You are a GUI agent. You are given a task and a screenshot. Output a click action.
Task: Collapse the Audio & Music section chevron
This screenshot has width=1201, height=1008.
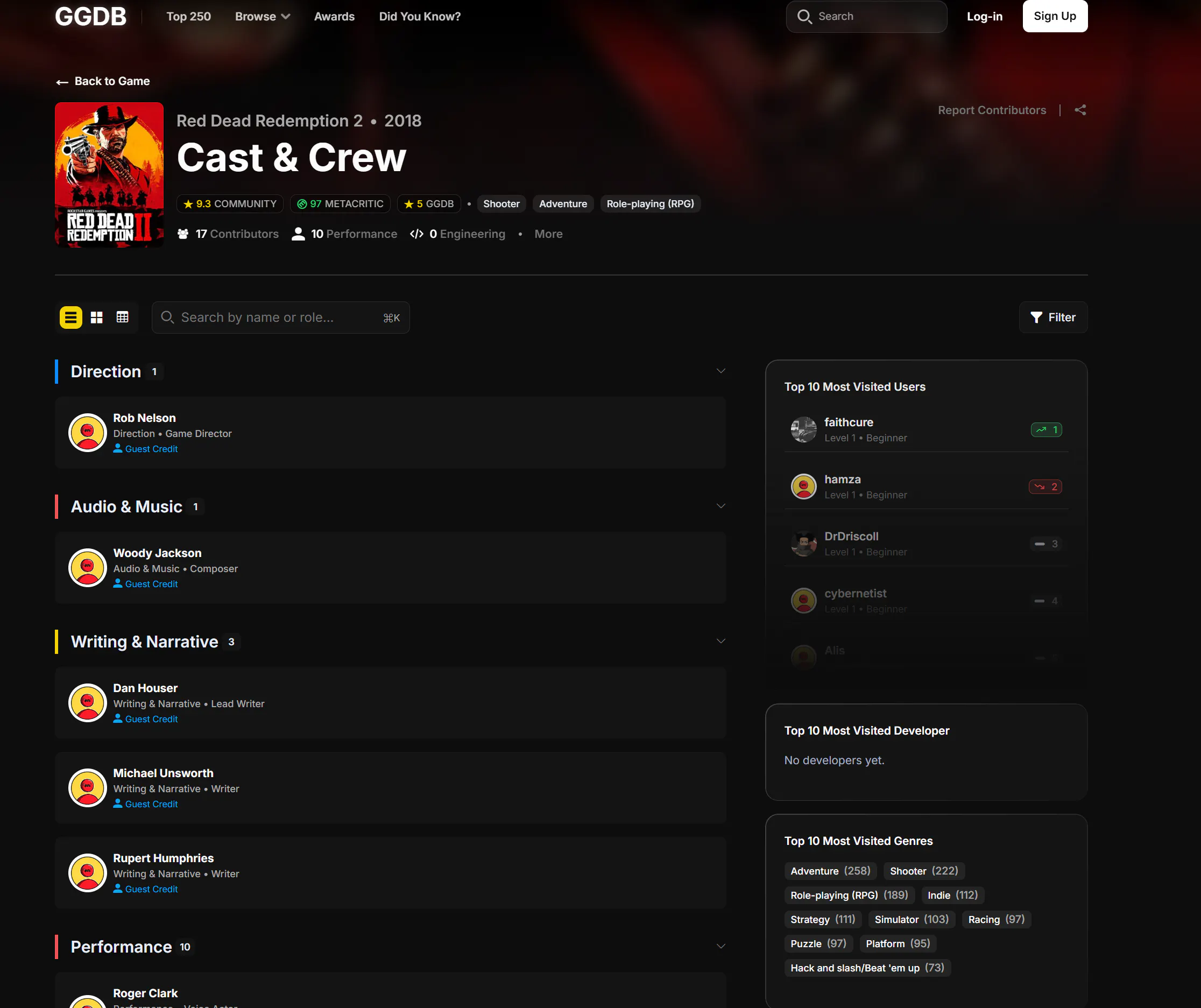720,506
